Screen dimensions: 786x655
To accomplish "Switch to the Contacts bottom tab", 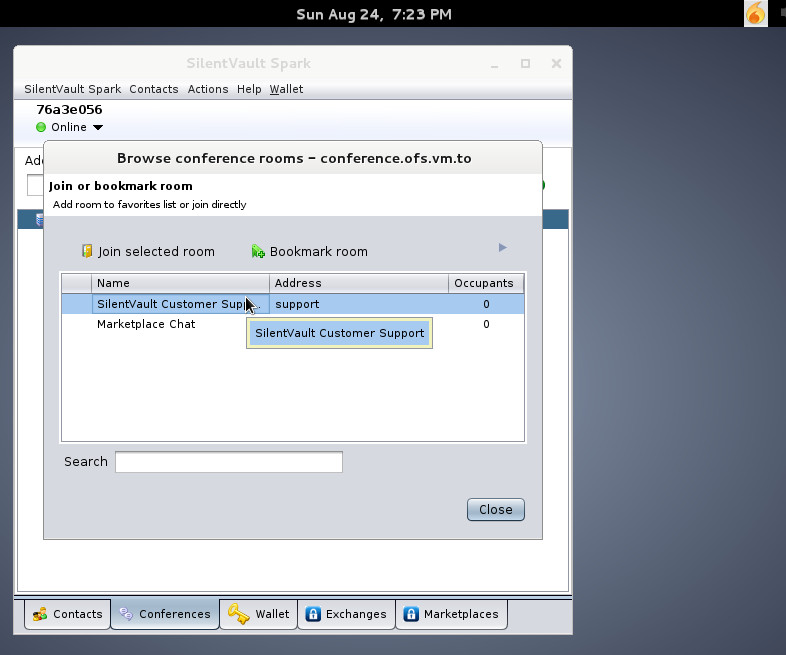I will [x=67, y=614].
